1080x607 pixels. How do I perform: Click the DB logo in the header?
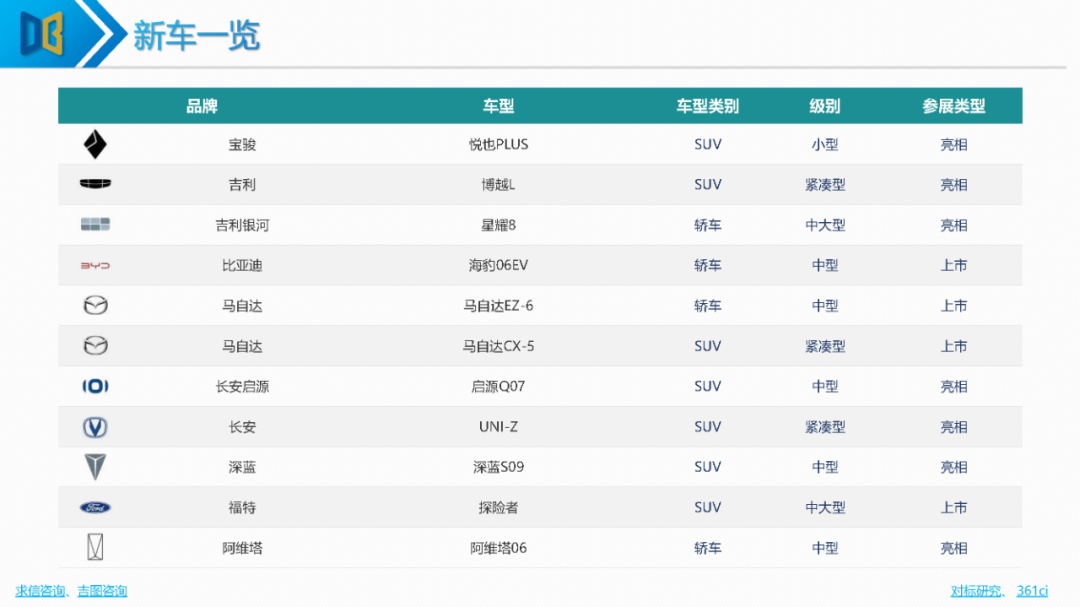42,32
